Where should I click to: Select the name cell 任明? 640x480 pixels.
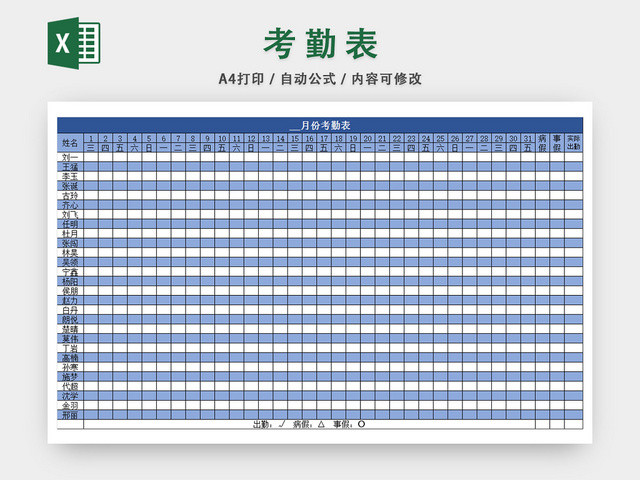[x=70, y=224]
